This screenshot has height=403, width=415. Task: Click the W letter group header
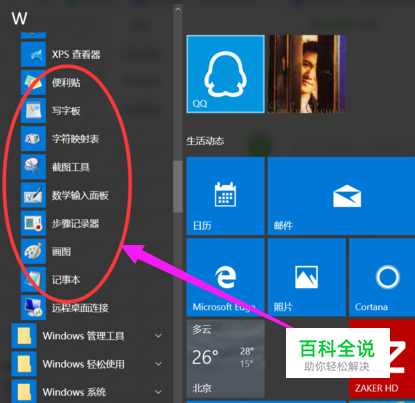point(19,18)
